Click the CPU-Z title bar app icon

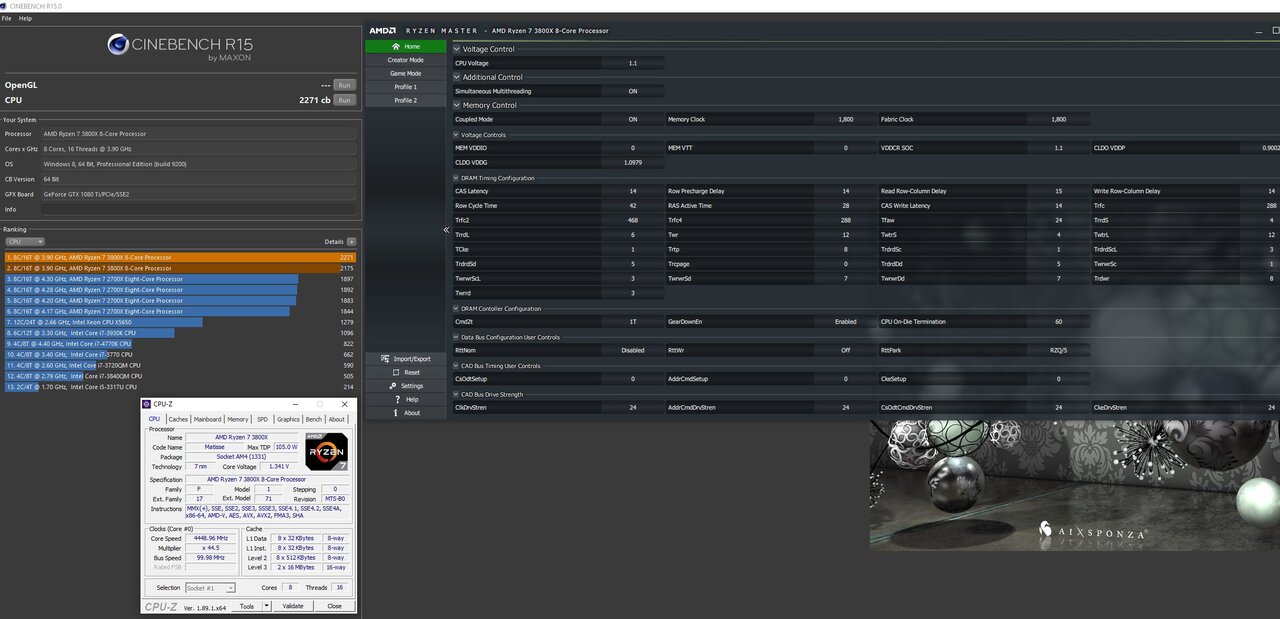click(x=148, y=403)
